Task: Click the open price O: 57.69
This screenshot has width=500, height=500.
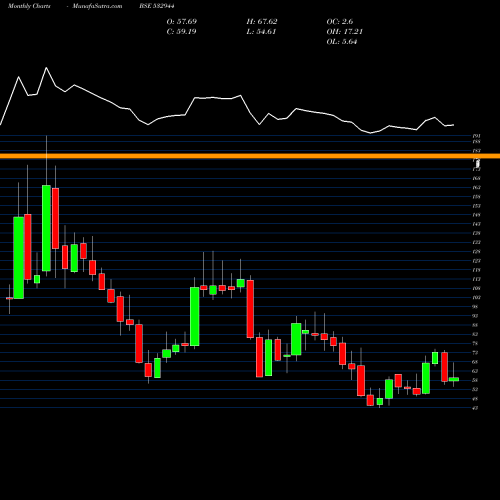Action: pos(182,22)
